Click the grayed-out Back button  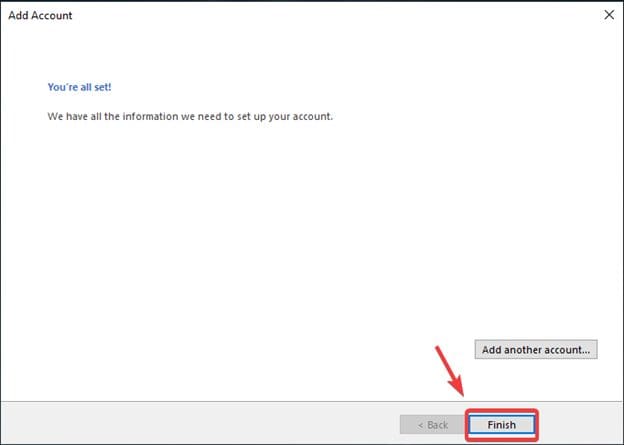[431, 424]
